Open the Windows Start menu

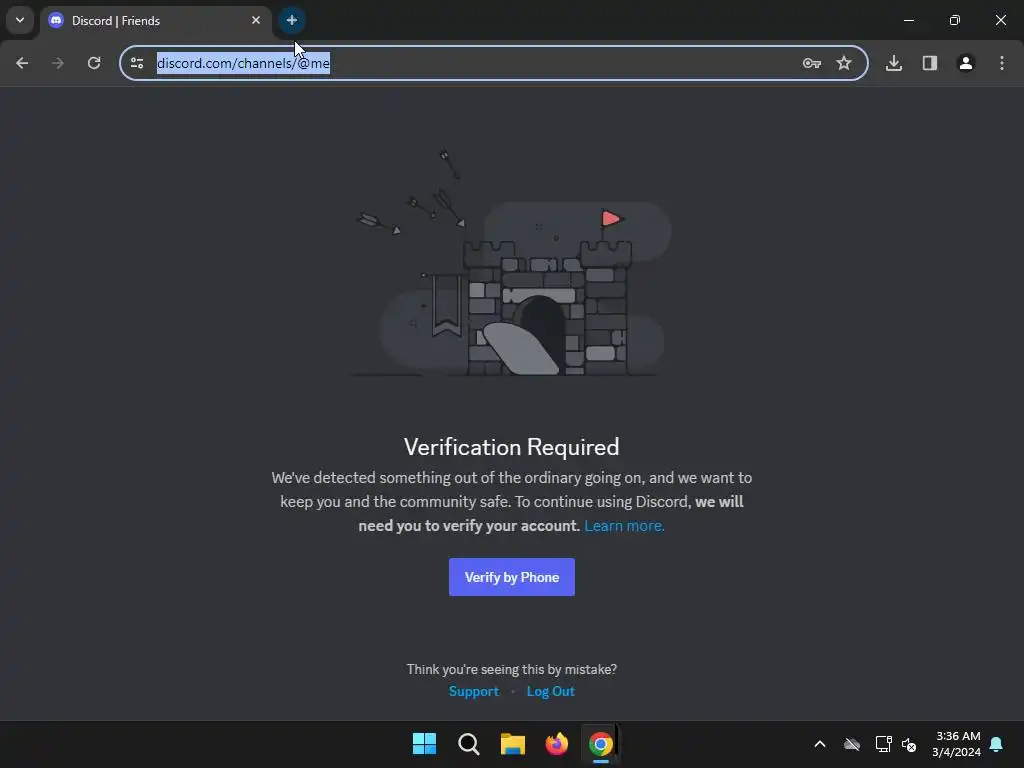coord(424,743)
